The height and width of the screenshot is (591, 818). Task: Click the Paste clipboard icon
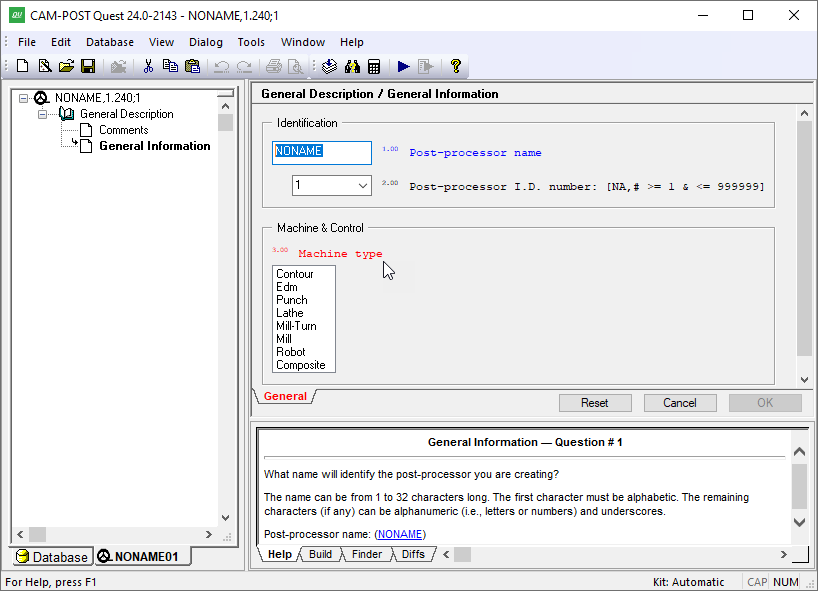point(193,66)
